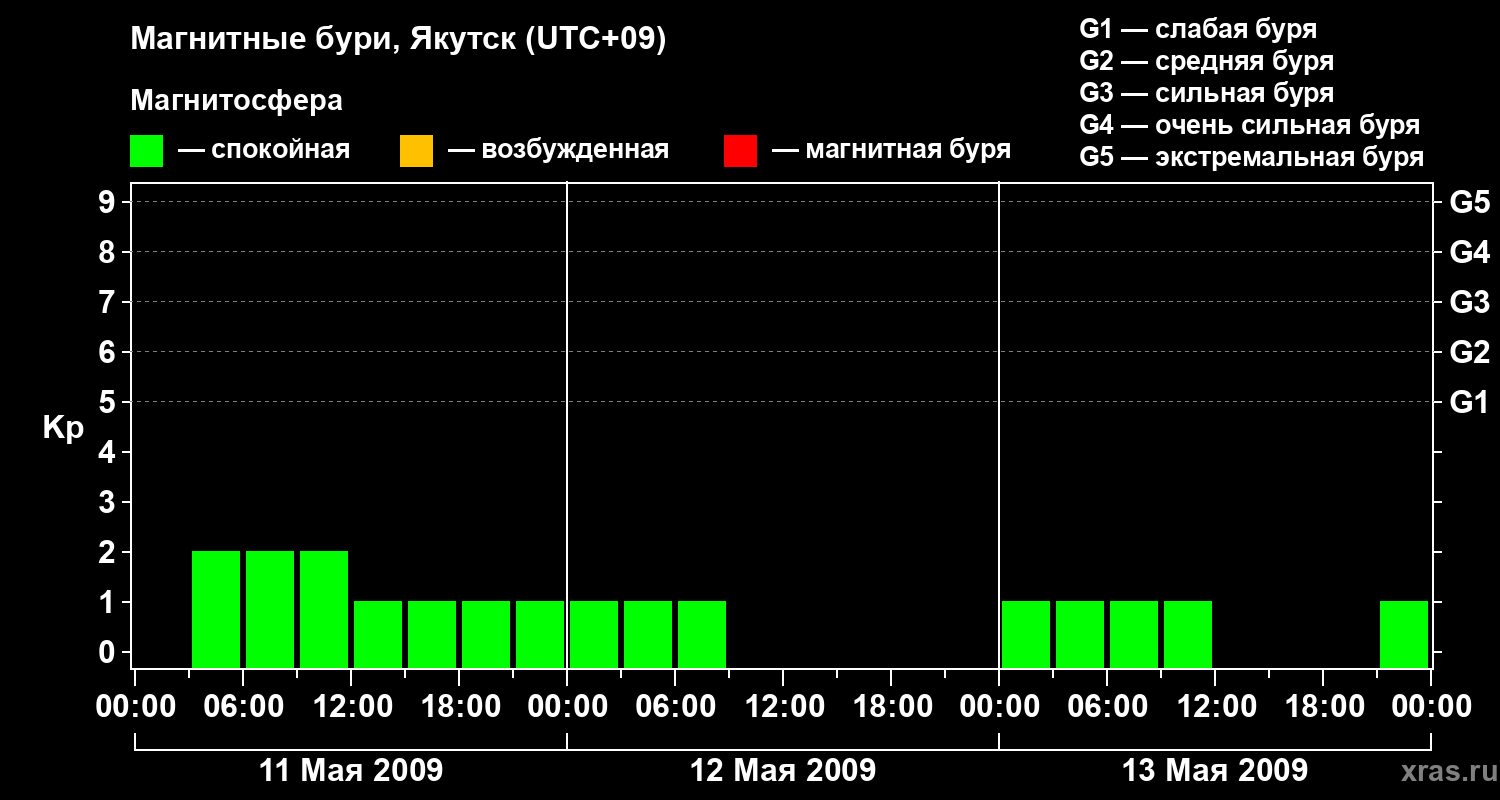Viewport: 1500px width, 800px height.
Task: Click the first Kp 2 bar on 11 May
Action: (216, 609)
